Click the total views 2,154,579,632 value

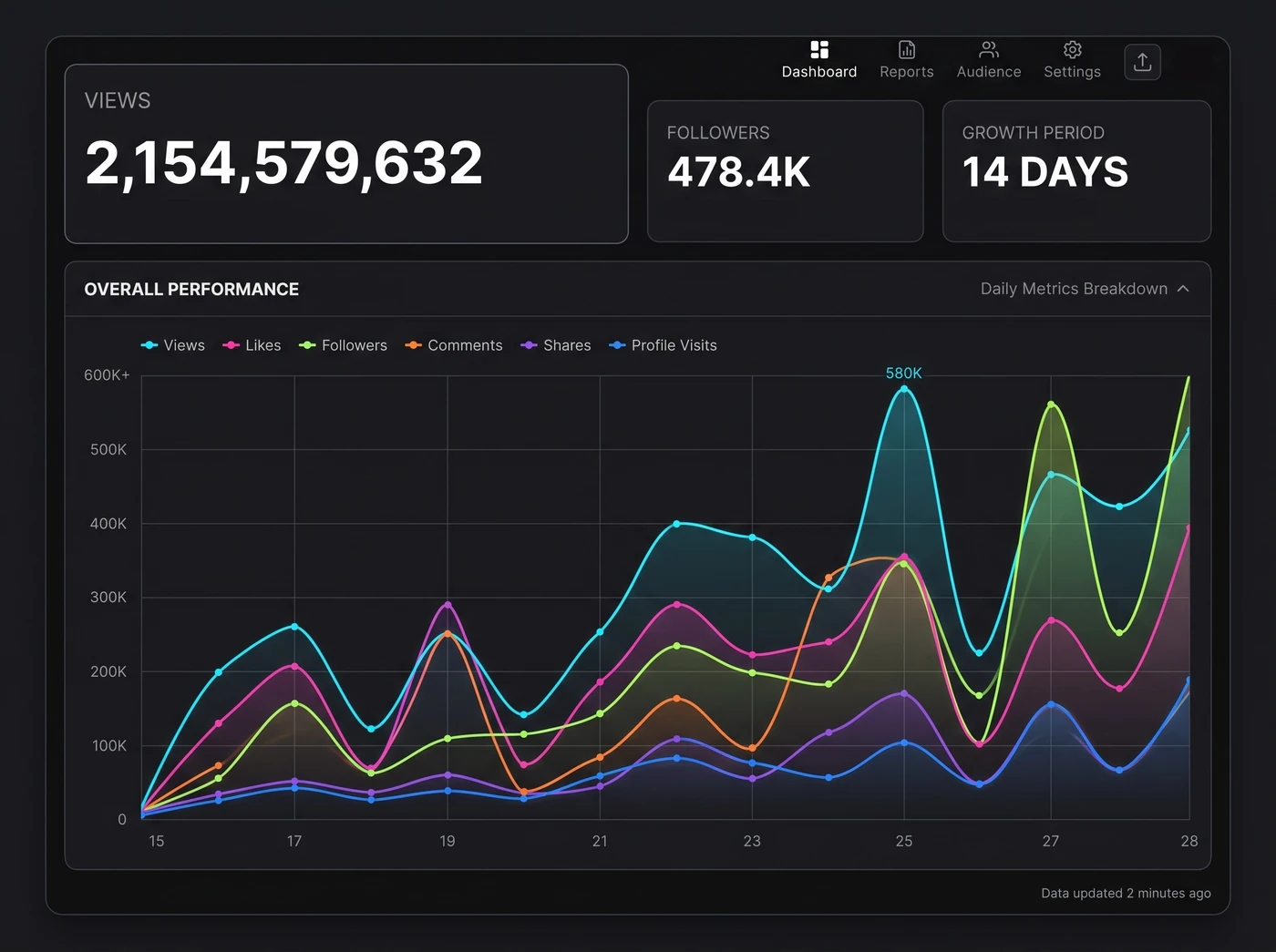[283, 164]
